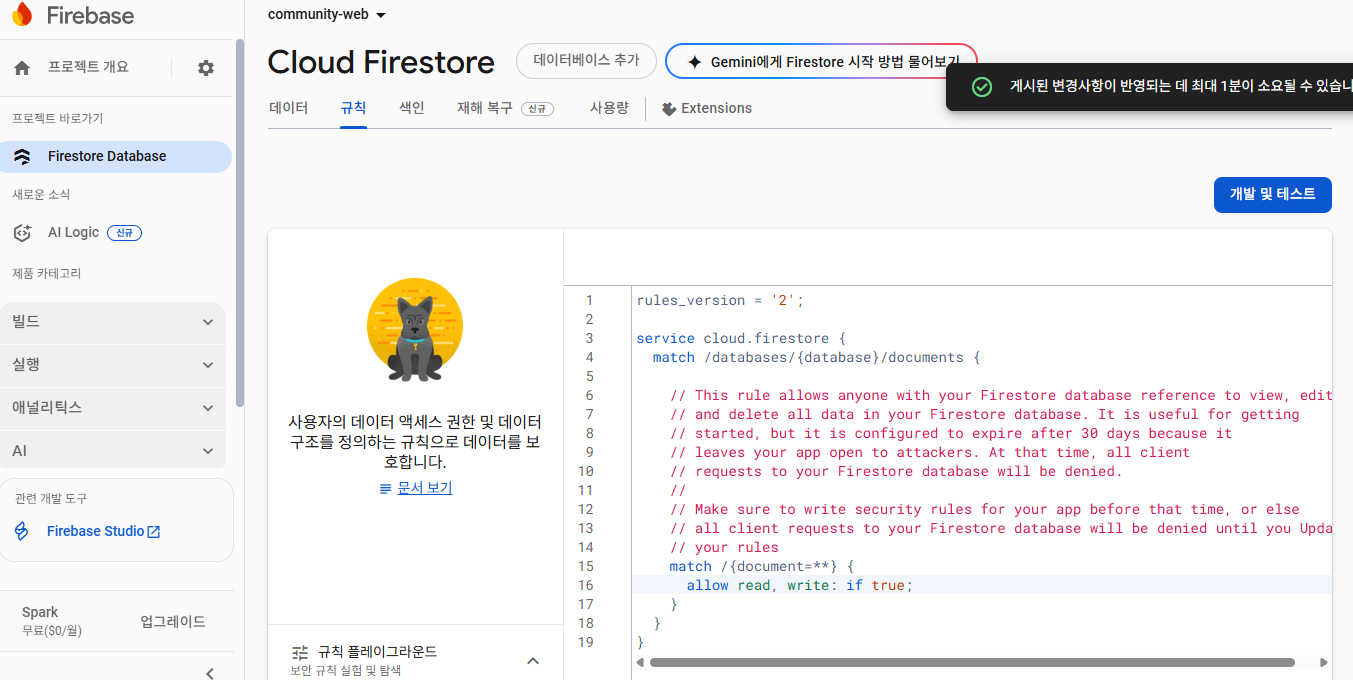The image size is (1353, 680).
Task: Click the Cloud Firestore page title
Action: point(381,62)
